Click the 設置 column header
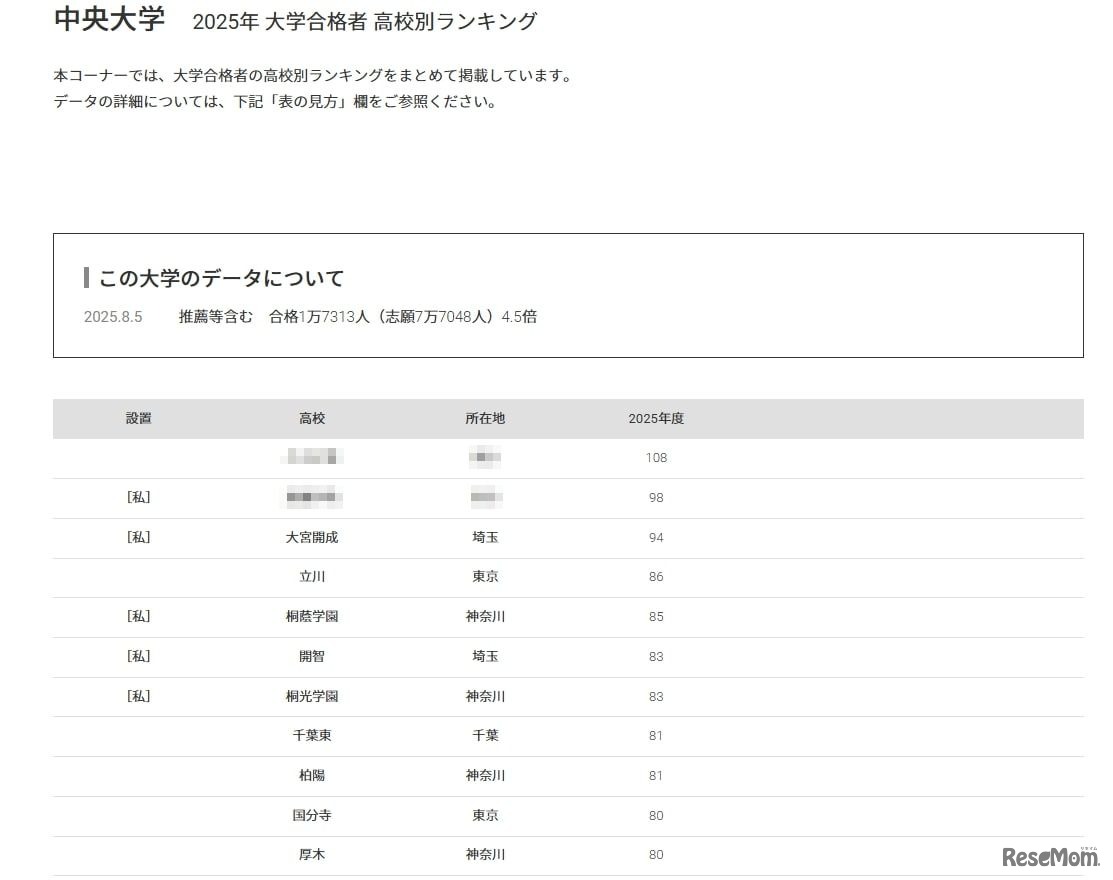Viewport: 1113px width, 880px height. (137, 418)
